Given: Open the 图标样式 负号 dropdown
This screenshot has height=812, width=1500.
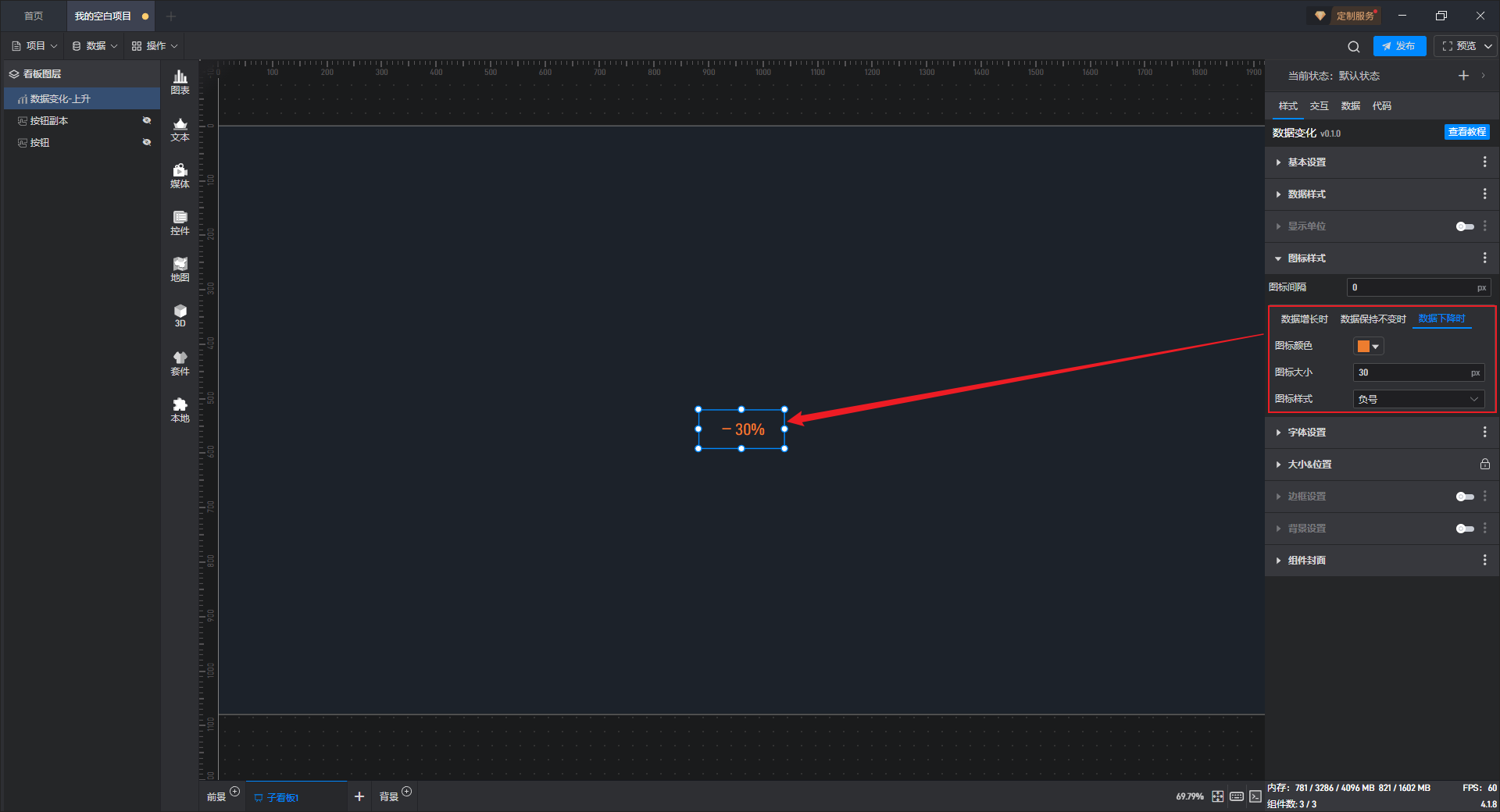Looking at the screenshot, I should (1419, 399).
